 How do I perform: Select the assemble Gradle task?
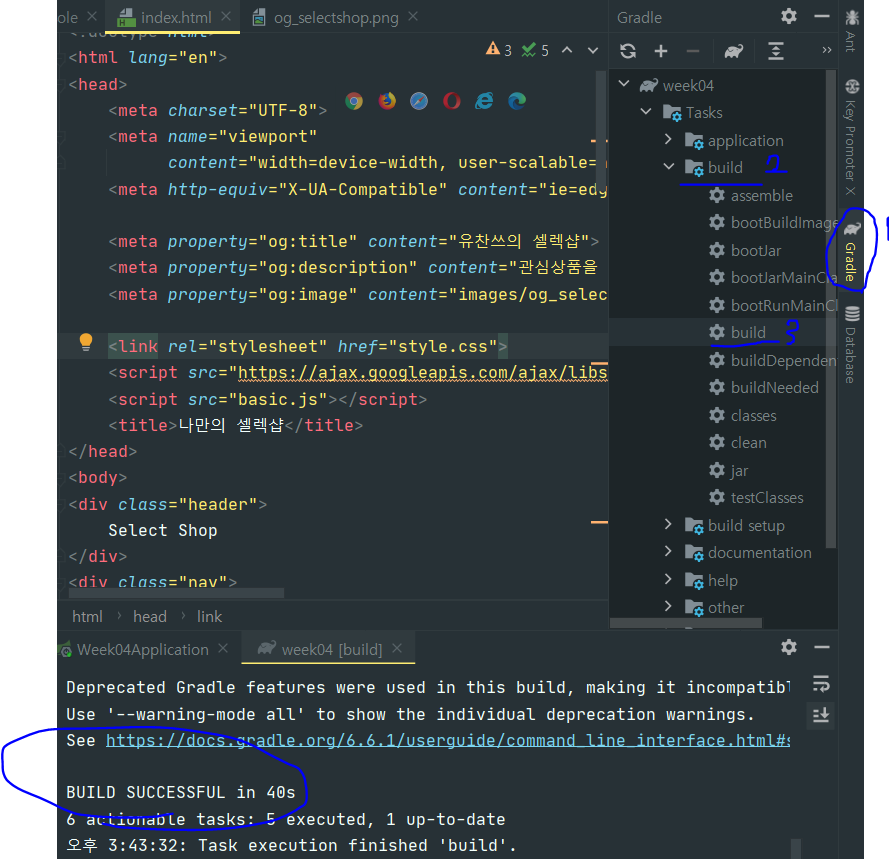click(x=751, y=196)
